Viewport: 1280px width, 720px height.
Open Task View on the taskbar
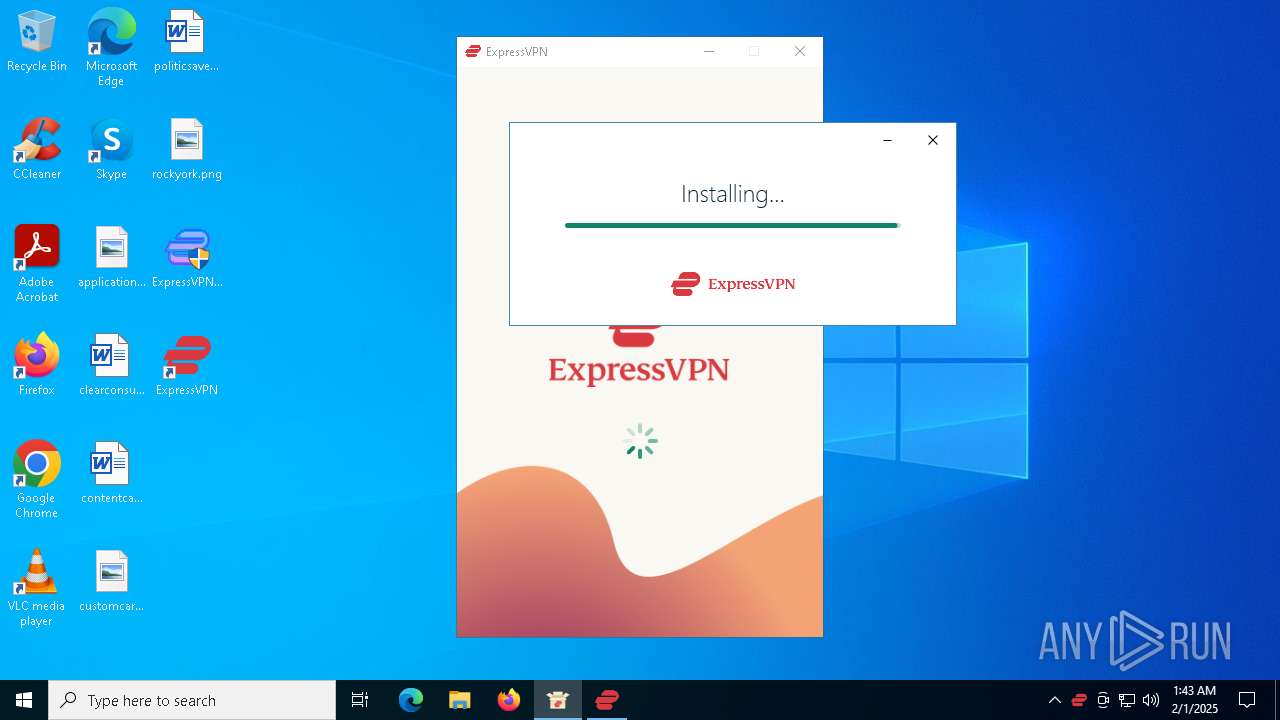[360, 700]
